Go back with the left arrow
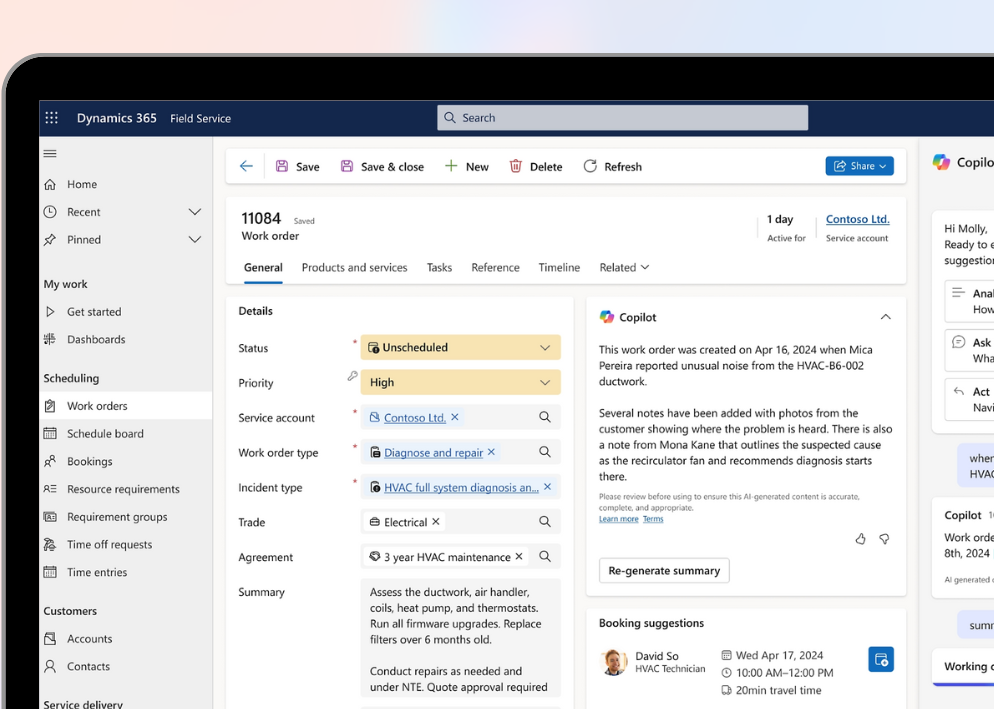Screen dimensions: 994x709 (246, 166)
